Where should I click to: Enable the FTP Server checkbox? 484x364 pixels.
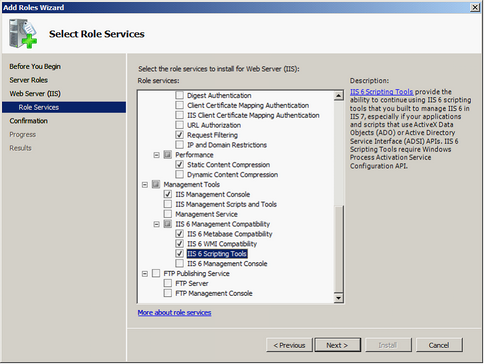[x=168, y=283]
